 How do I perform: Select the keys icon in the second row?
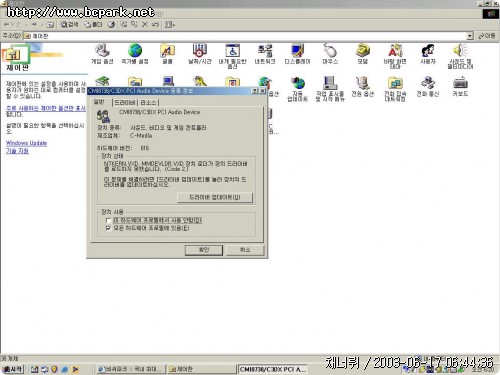pyautogui.click(x=200, y=82)
